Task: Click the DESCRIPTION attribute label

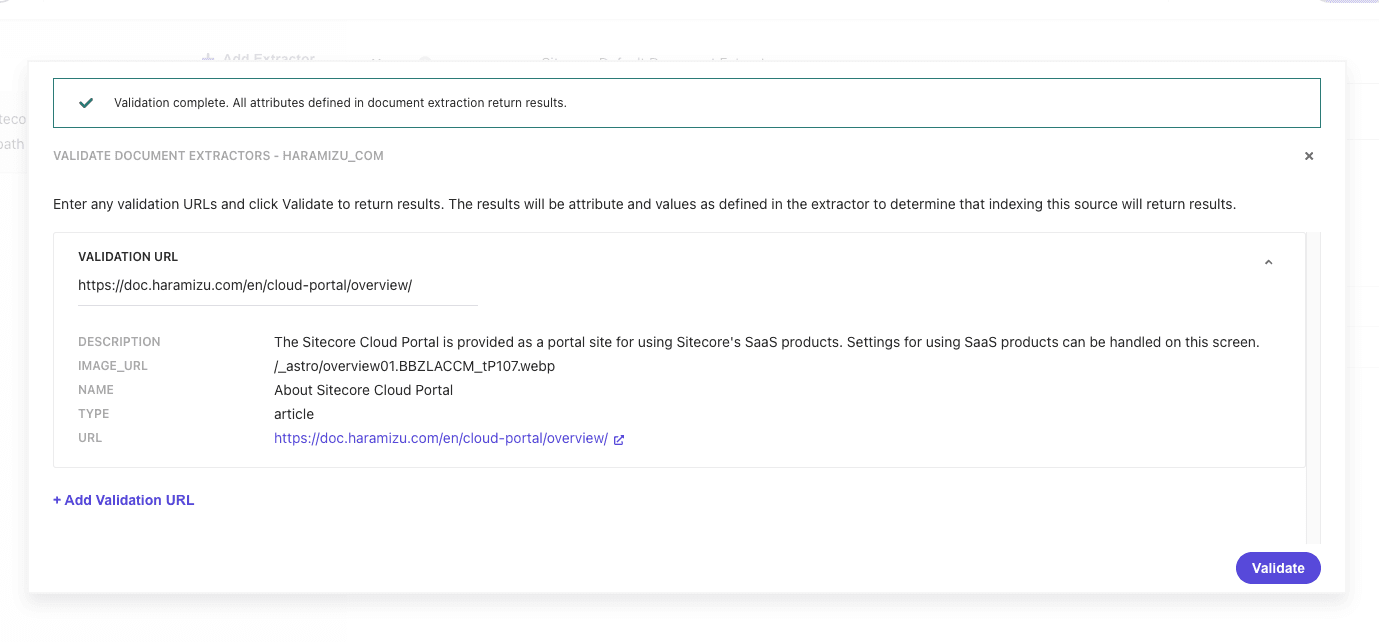Action: click(x=119, y=342)
